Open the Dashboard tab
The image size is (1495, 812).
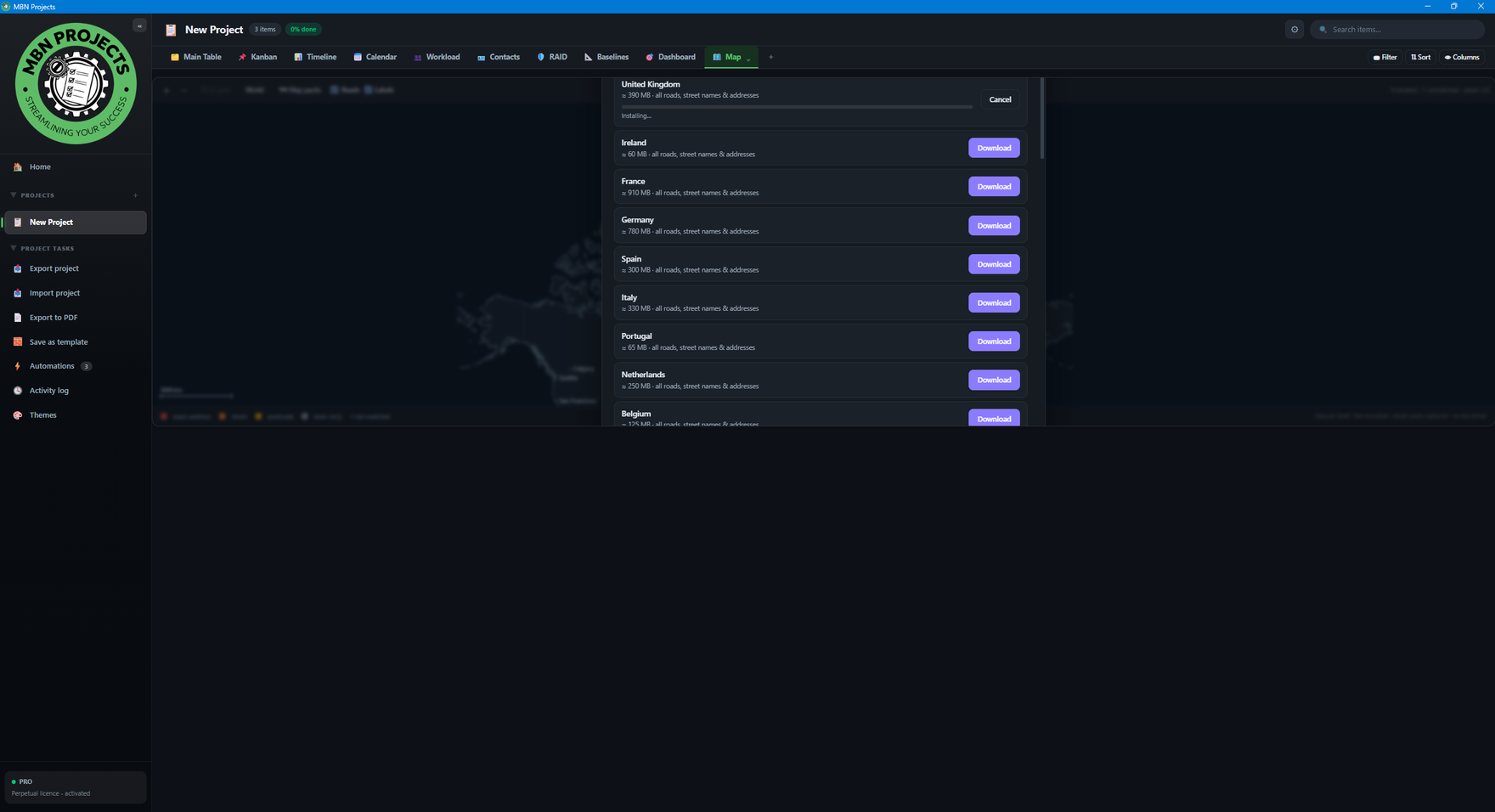(671, 57)
